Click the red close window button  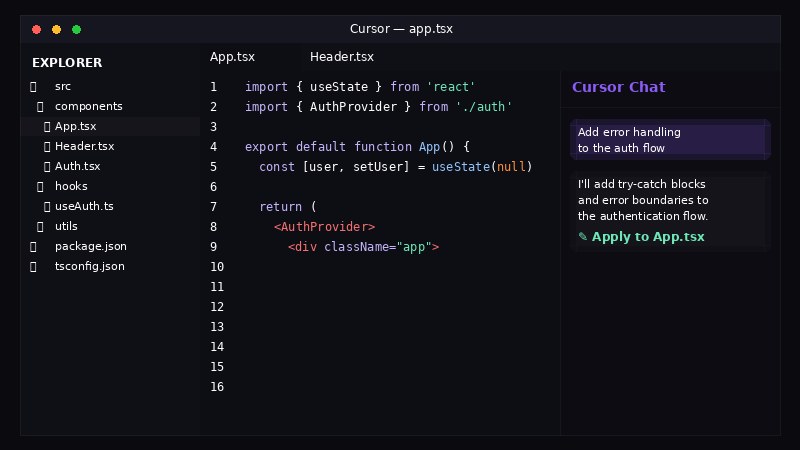pyautogui.click(x=36, y=30)
